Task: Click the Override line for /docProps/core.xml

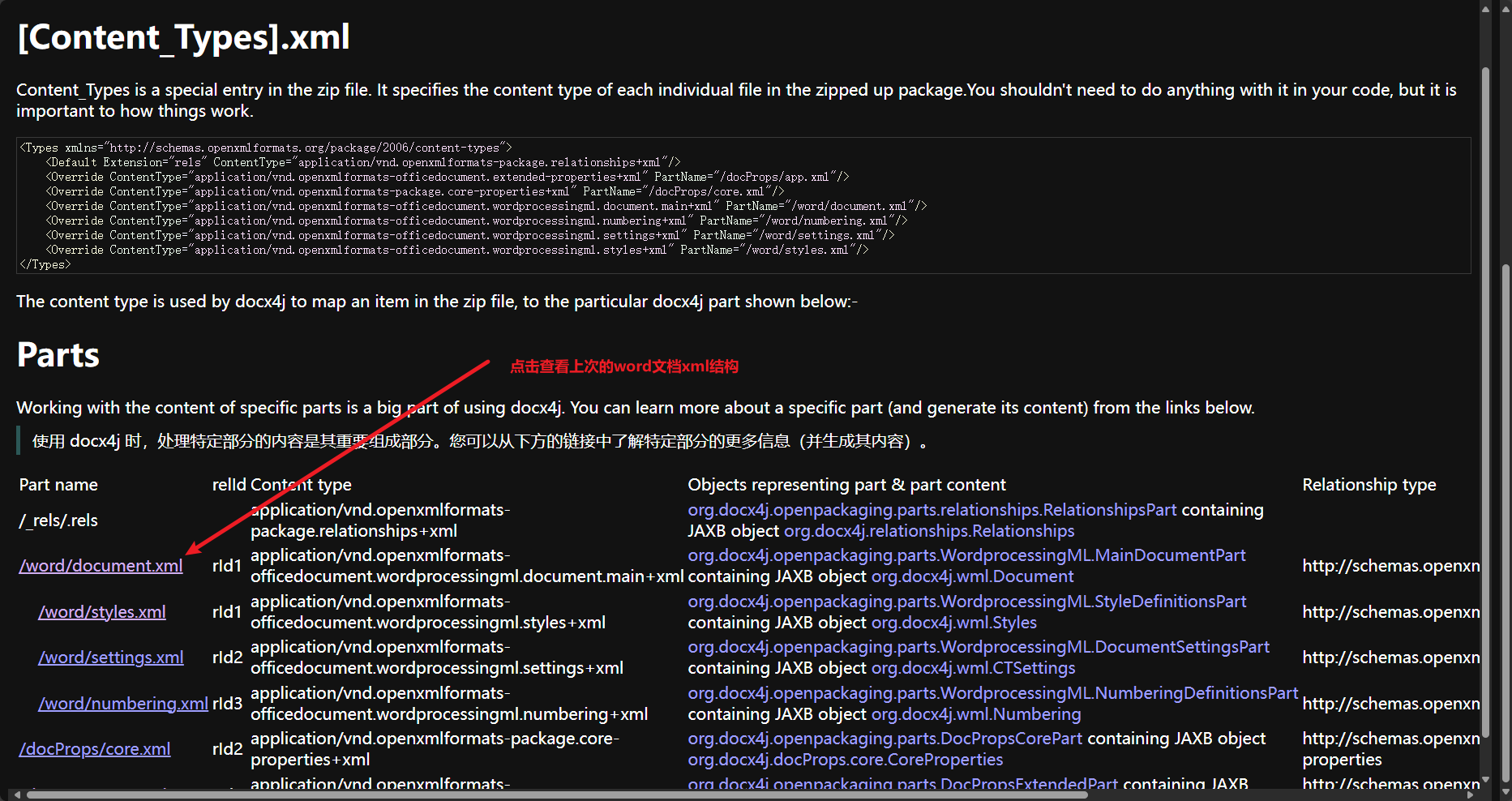Action: click(x=415, y=191)
